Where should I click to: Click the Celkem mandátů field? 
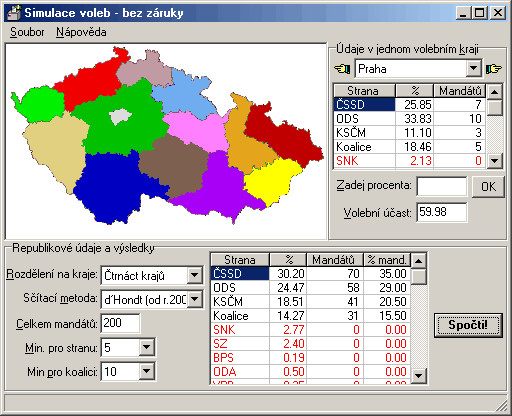coord(120,323)
